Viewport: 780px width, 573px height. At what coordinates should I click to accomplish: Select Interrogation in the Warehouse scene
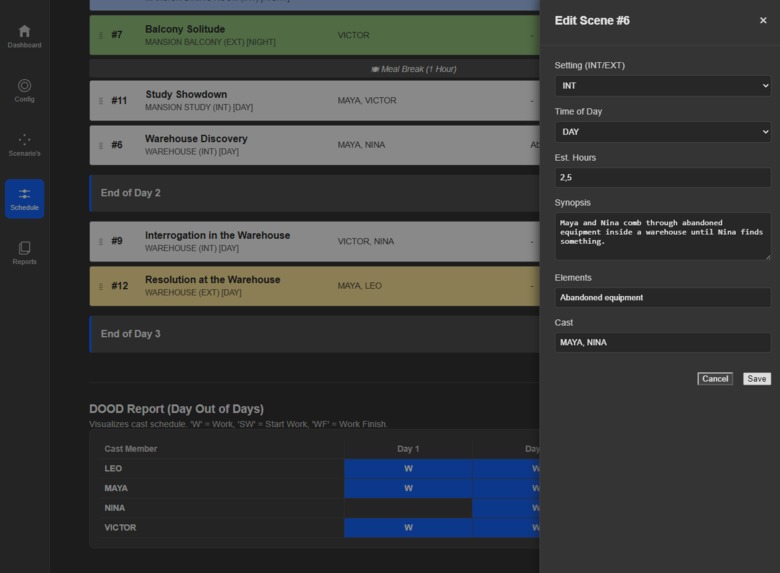(314, 241)
